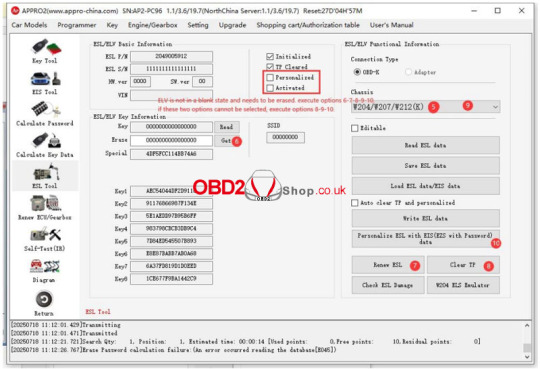This screenshot has height=369, width=540.
Task: Click the Erase password input field
Action: tap(171, 140)
